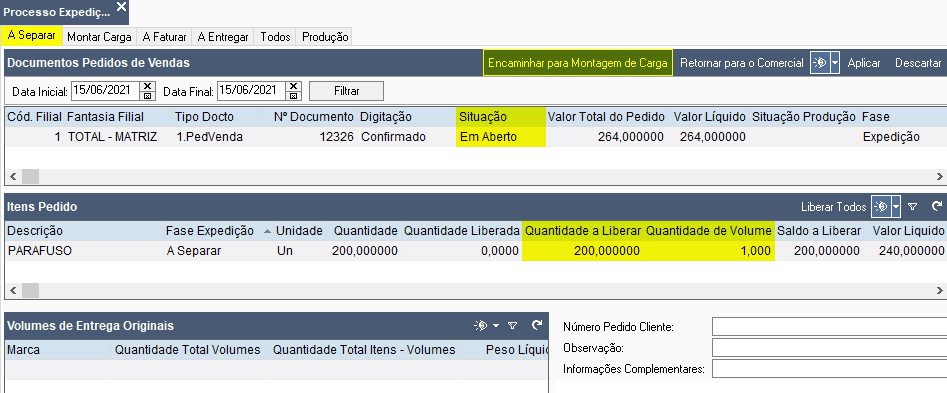Open dropdown beside Documentos Pedidos view icon
Image resolution: width=947 pixels, height=393 pixels.
tap(835, 63)
